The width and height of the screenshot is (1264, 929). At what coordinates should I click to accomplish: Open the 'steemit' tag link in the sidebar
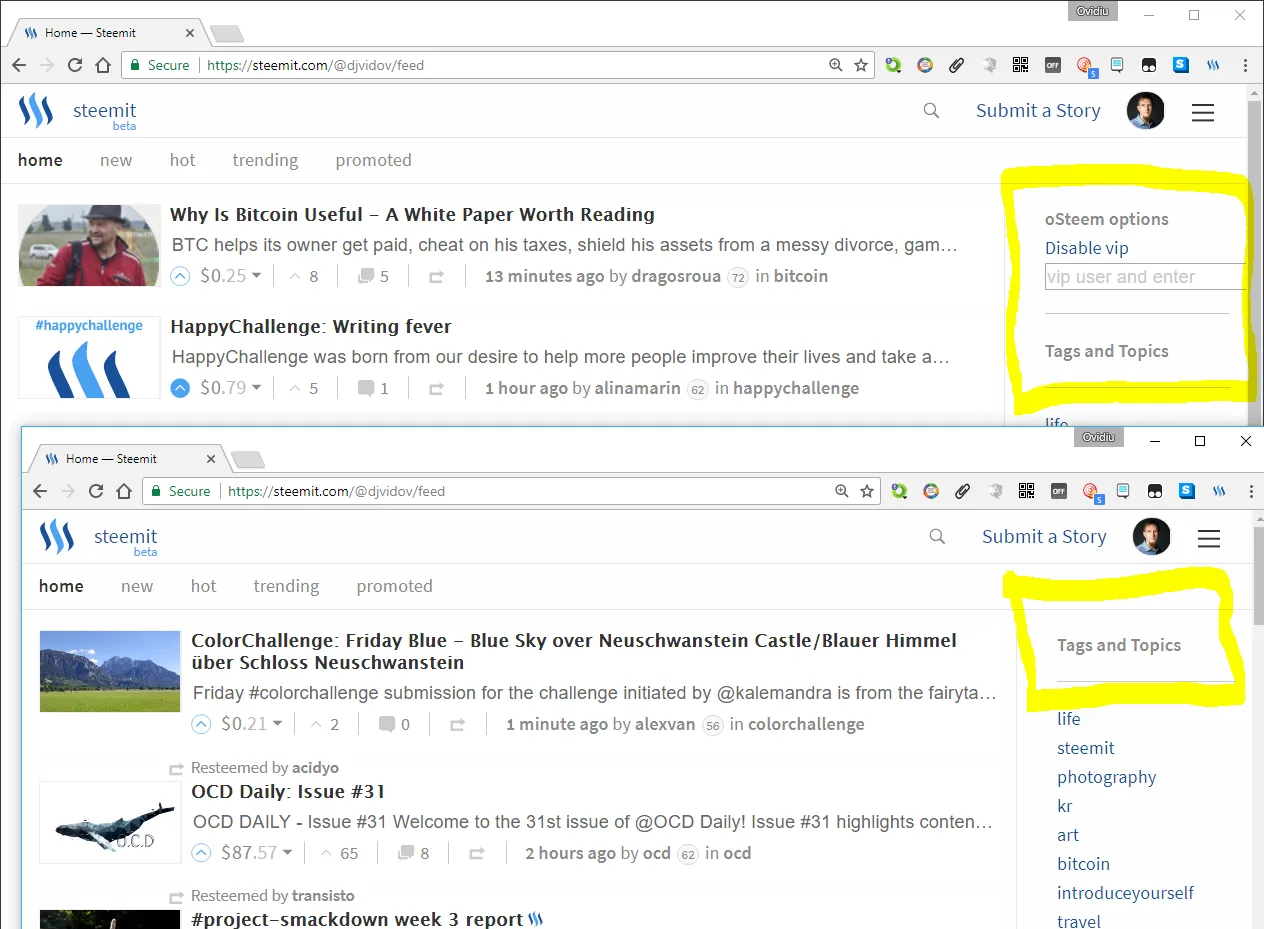pos(1085,748)
